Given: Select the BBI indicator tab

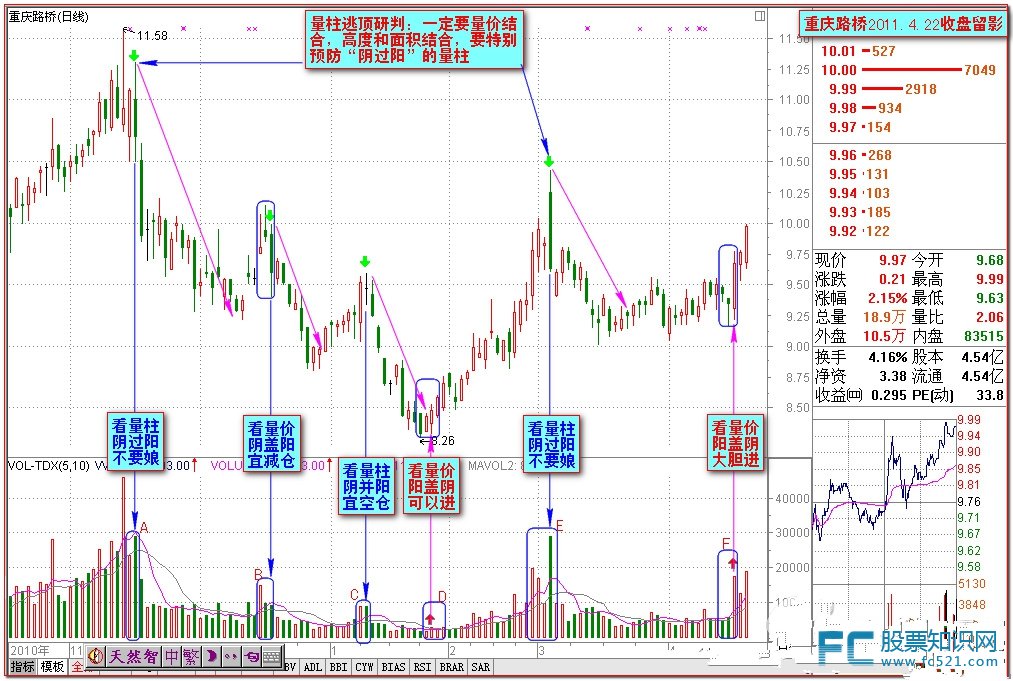Looking at the screenshot, I should (x=339, y=667).
